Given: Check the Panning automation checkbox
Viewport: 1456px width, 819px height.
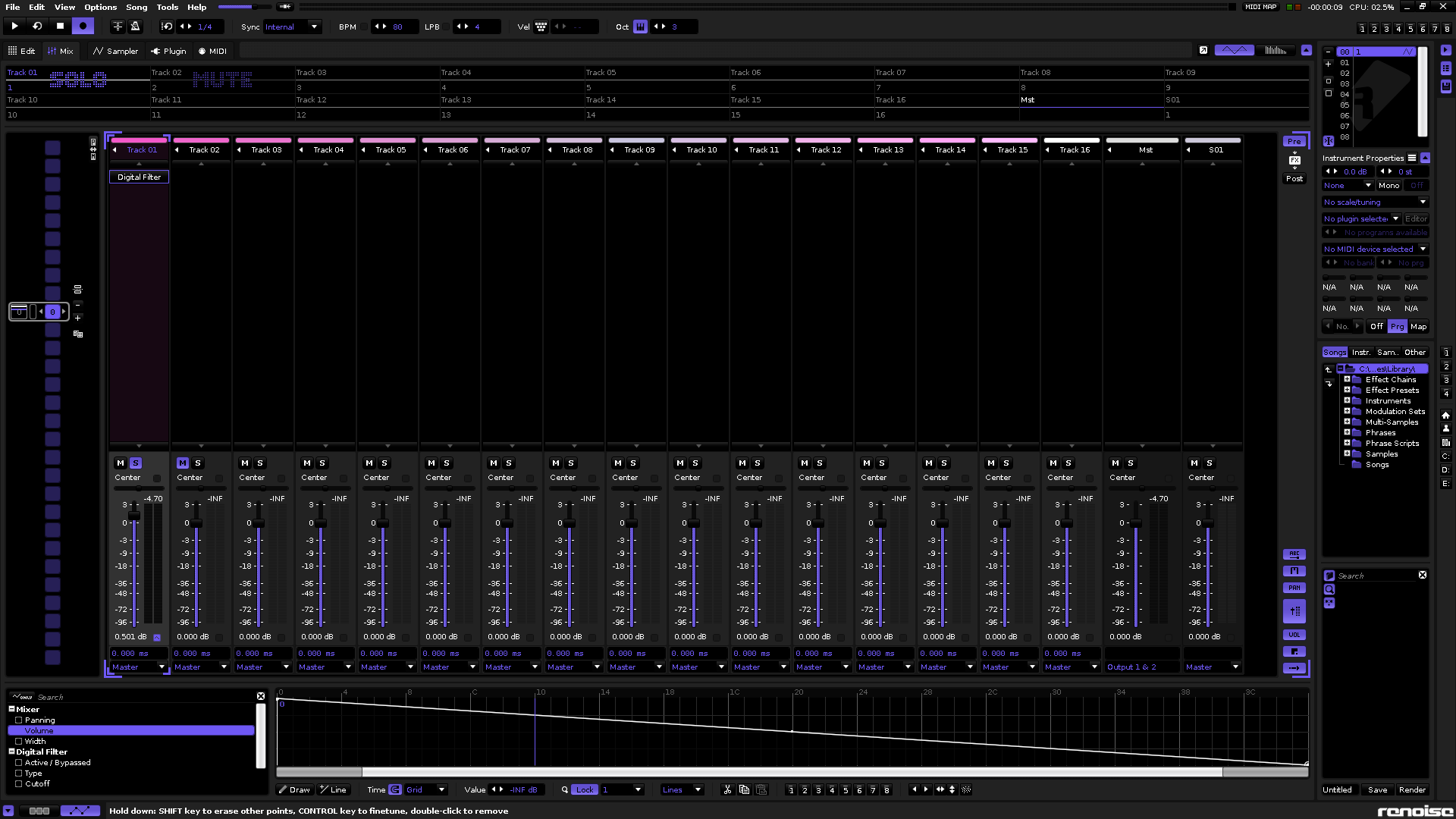Looking at the screenshot, I should (19, 720).
